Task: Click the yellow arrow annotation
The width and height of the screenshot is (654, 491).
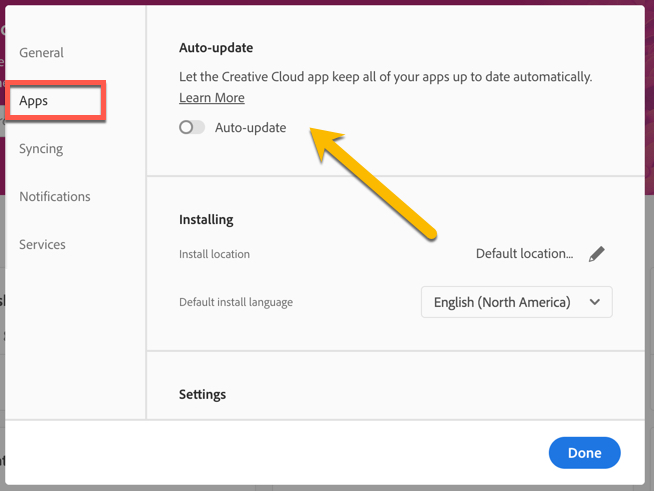Action: (375, 183)
